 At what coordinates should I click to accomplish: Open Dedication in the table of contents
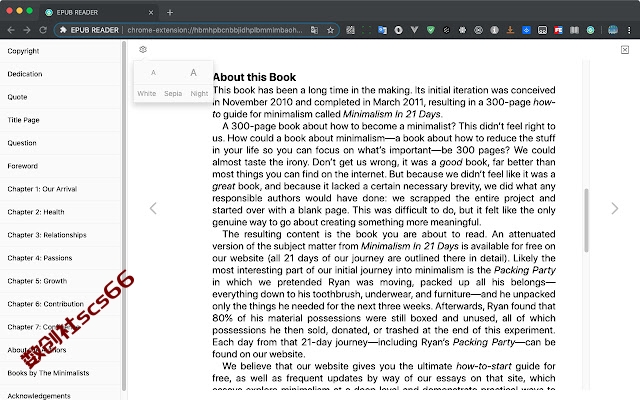click(60, 74)
